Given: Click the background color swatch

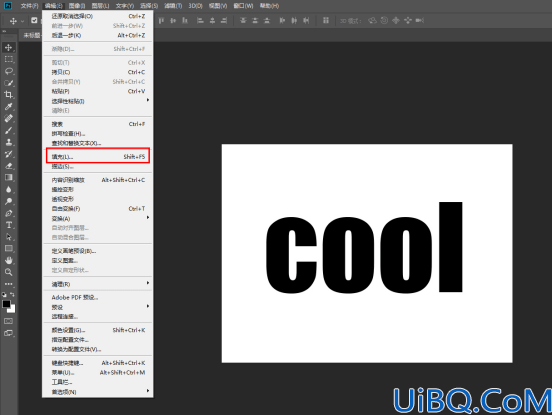Looking at the screenshot, I should tap(12, 309).
